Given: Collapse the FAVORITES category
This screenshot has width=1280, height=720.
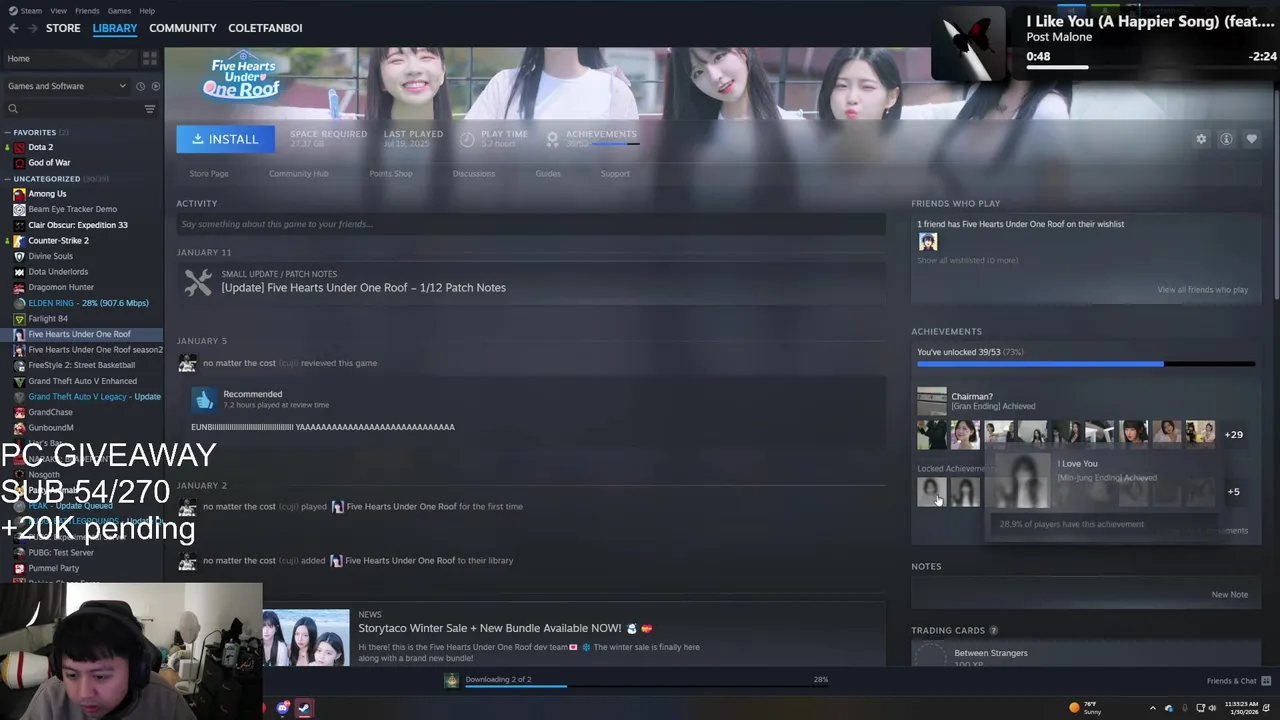Looking at the screenshot, I should pos(7,132).
